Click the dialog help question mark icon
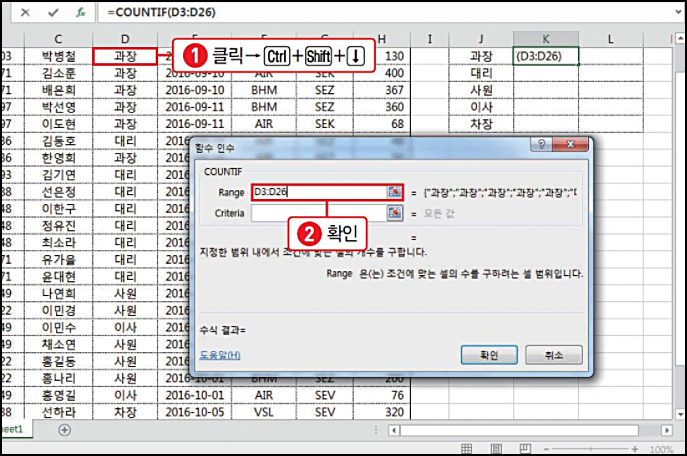 542,144
